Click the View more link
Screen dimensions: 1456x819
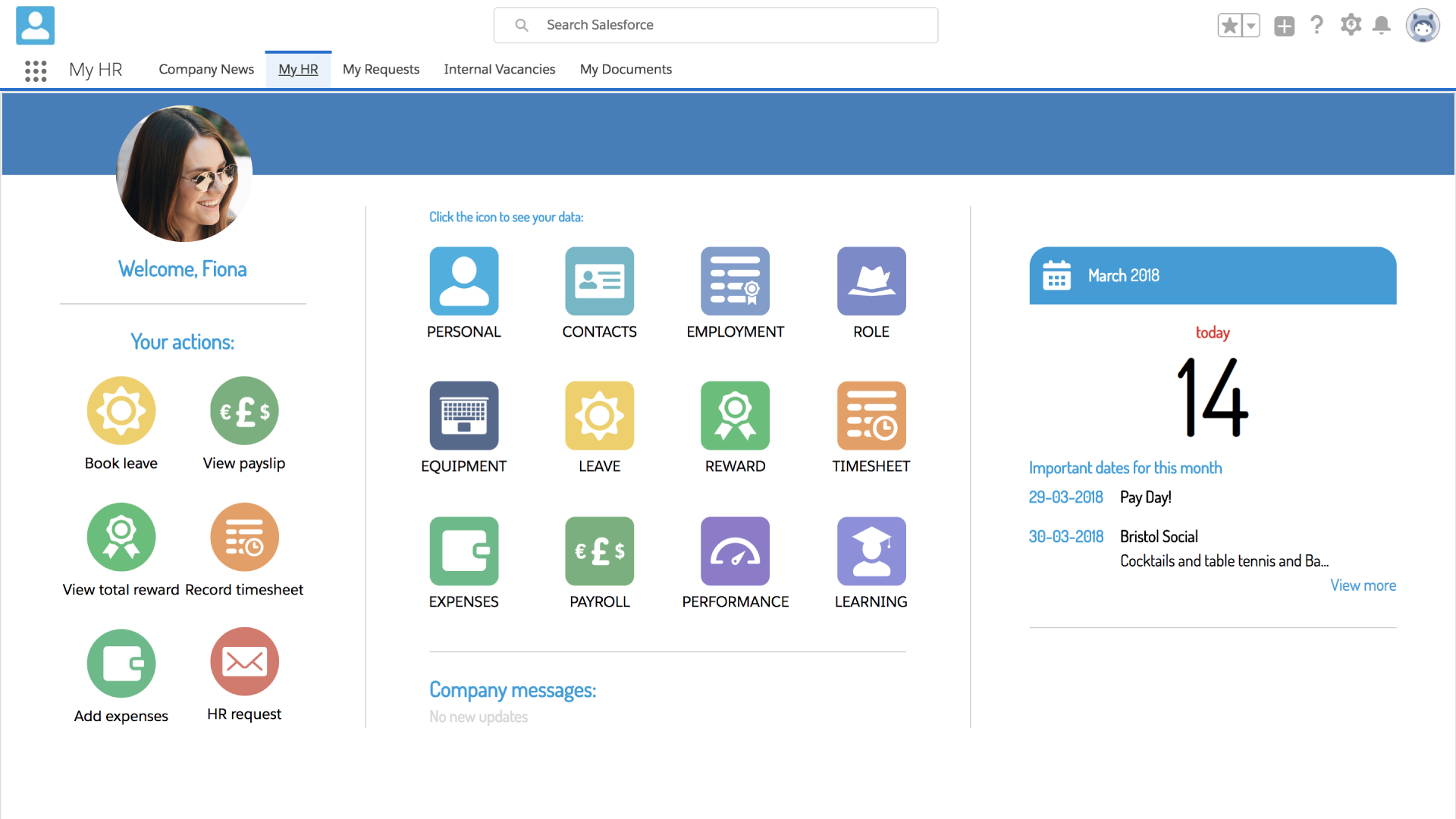pyautogui.click(x=1363, y=585)
